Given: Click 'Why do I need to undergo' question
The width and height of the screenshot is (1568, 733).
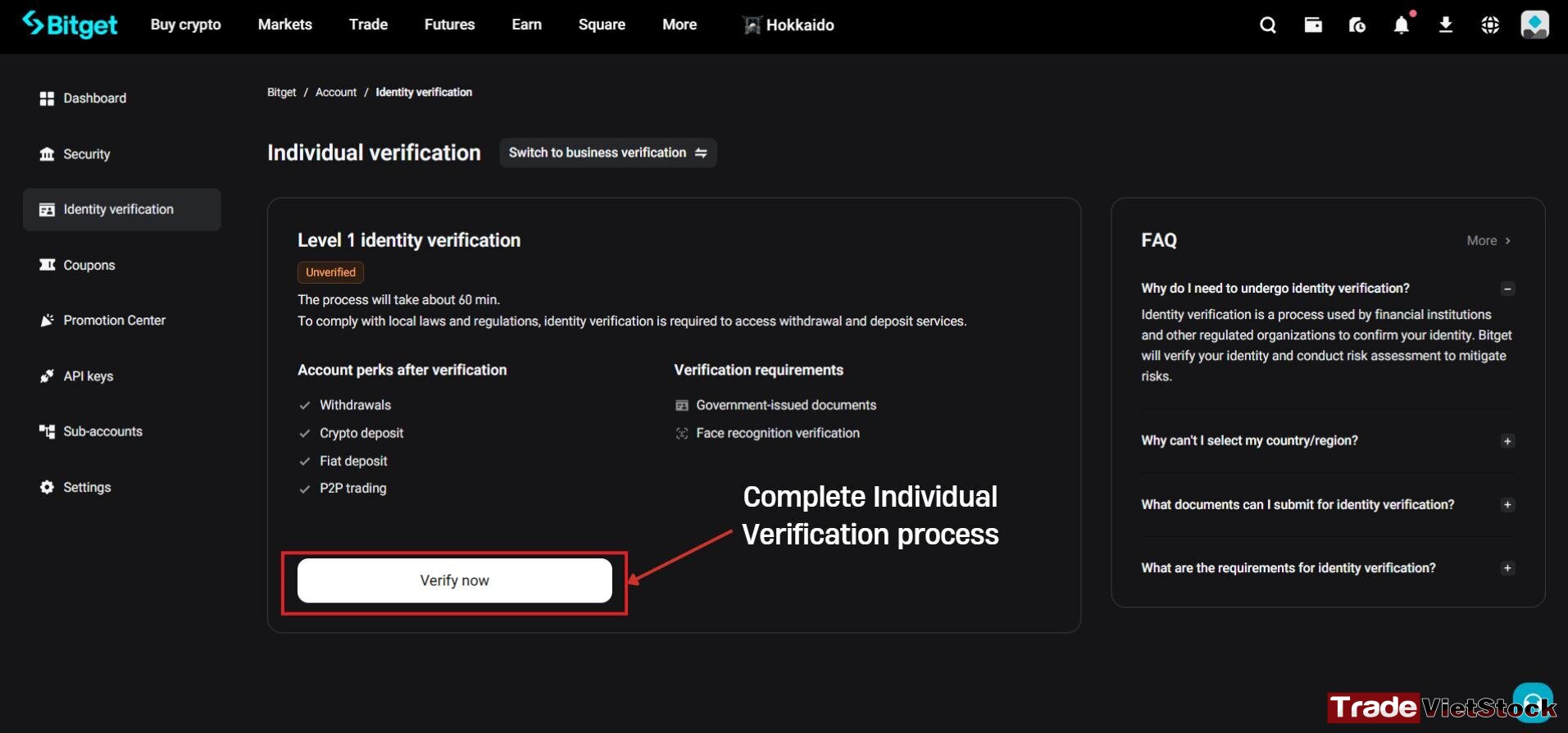Looking at the screenshot, I should [x=1275, y=289].
